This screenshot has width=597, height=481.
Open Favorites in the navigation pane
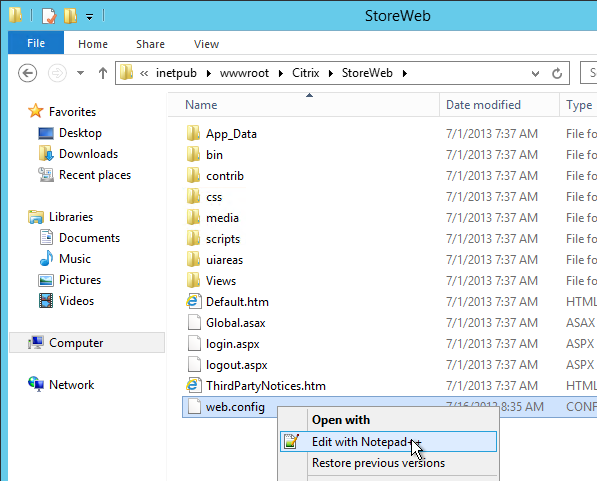(x=72, y=112)
